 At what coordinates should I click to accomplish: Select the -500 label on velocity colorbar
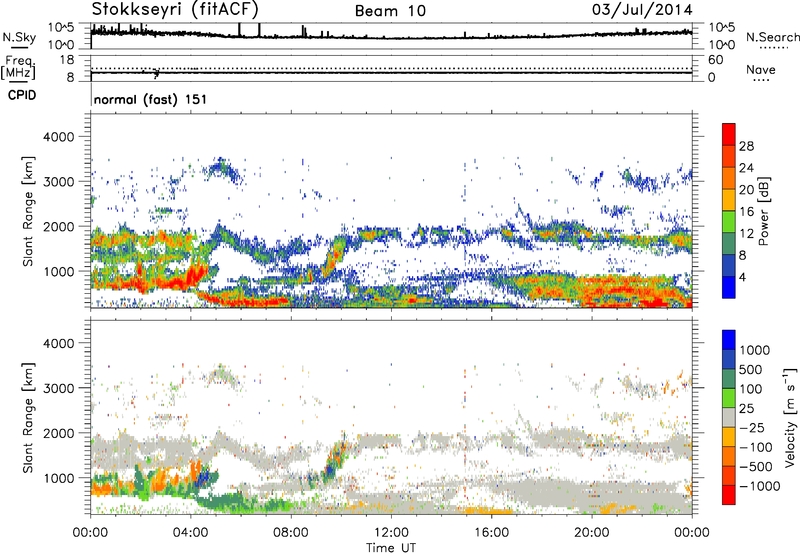pyautogui.click(x=756, y=466)
